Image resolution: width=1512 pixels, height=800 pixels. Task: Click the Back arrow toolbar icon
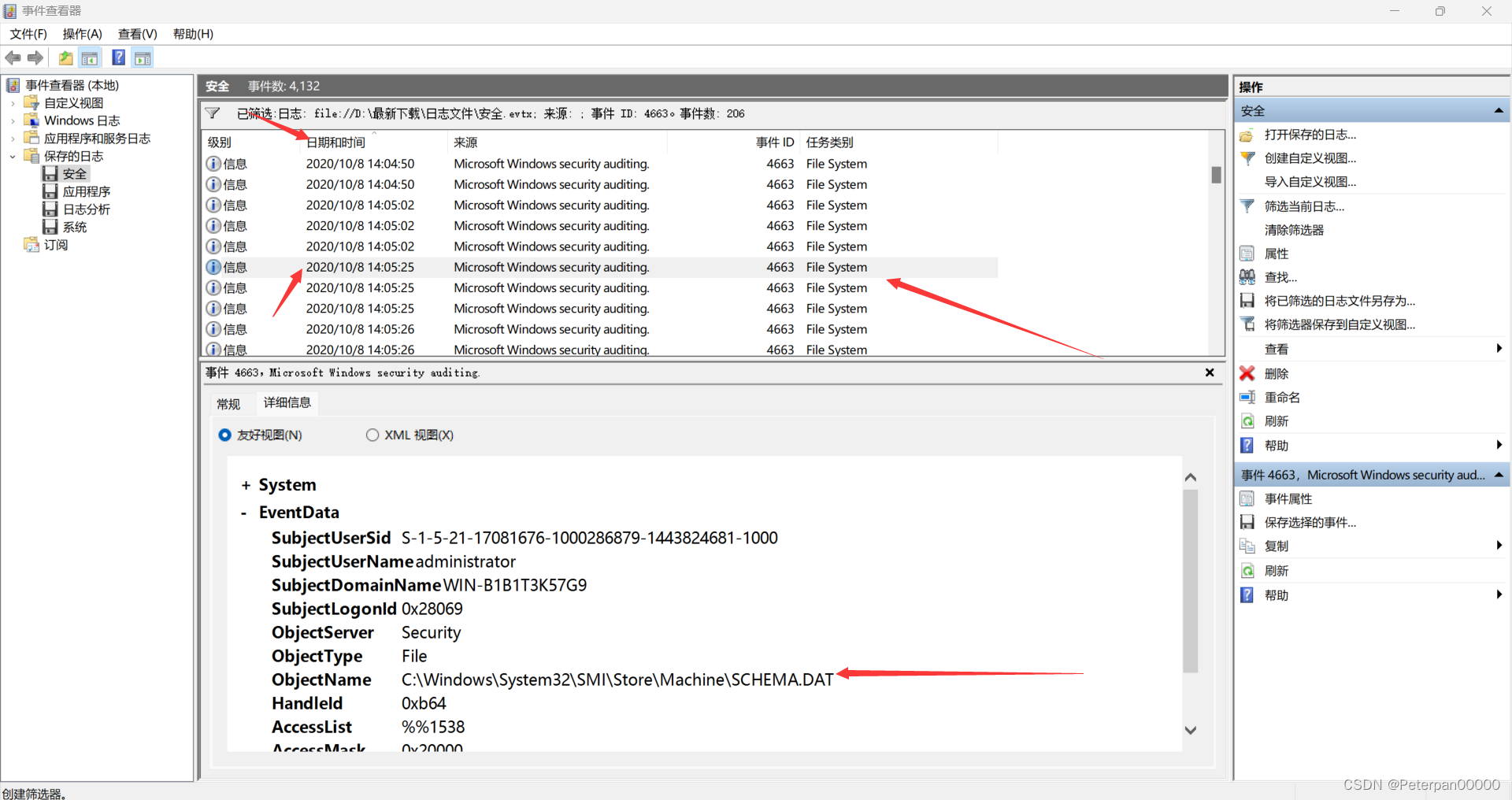[13, 57]
